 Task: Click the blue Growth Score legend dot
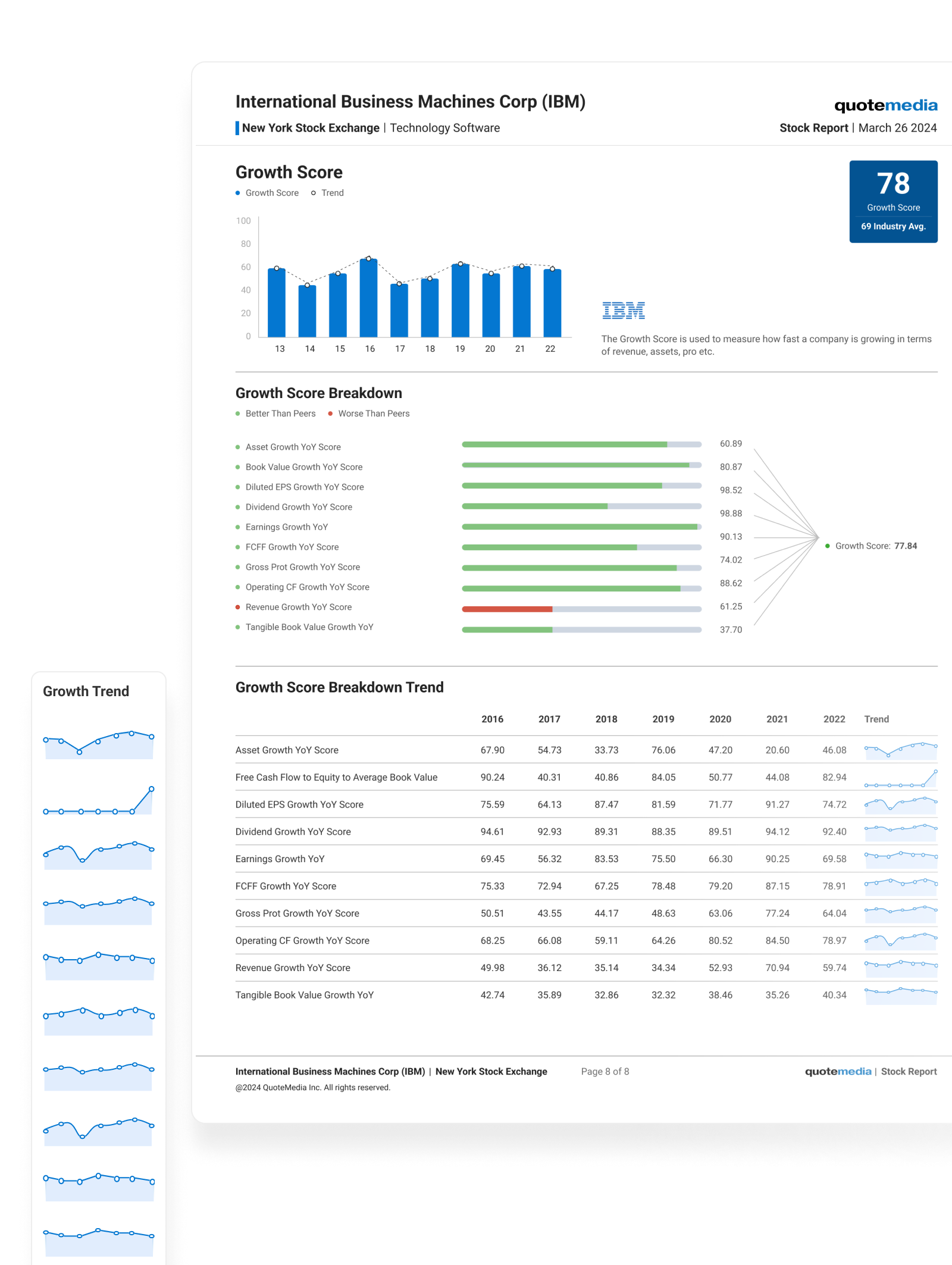pyautogui.click(x=238, y=193)
